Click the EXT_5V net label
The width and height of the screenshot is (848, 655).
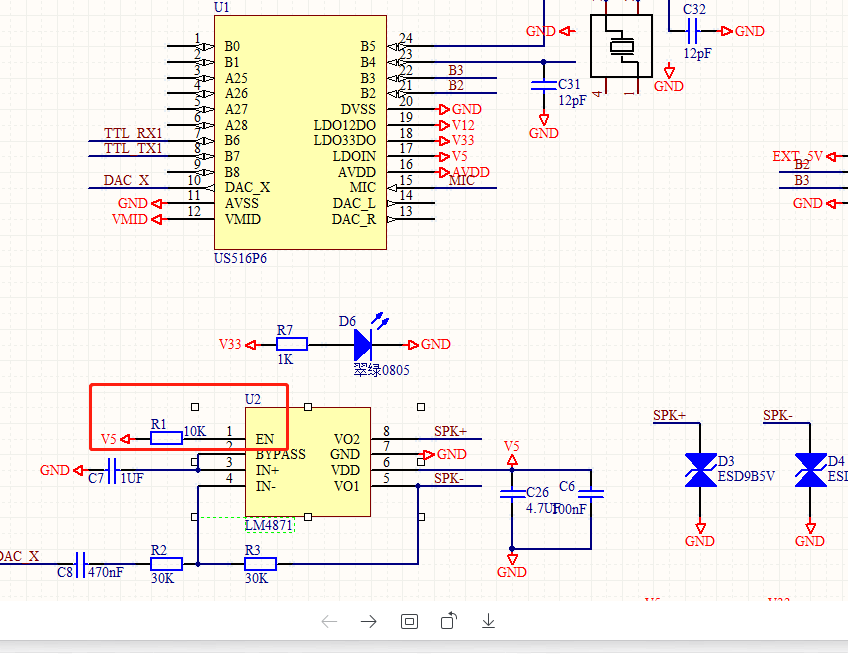(x=797, y=156)
